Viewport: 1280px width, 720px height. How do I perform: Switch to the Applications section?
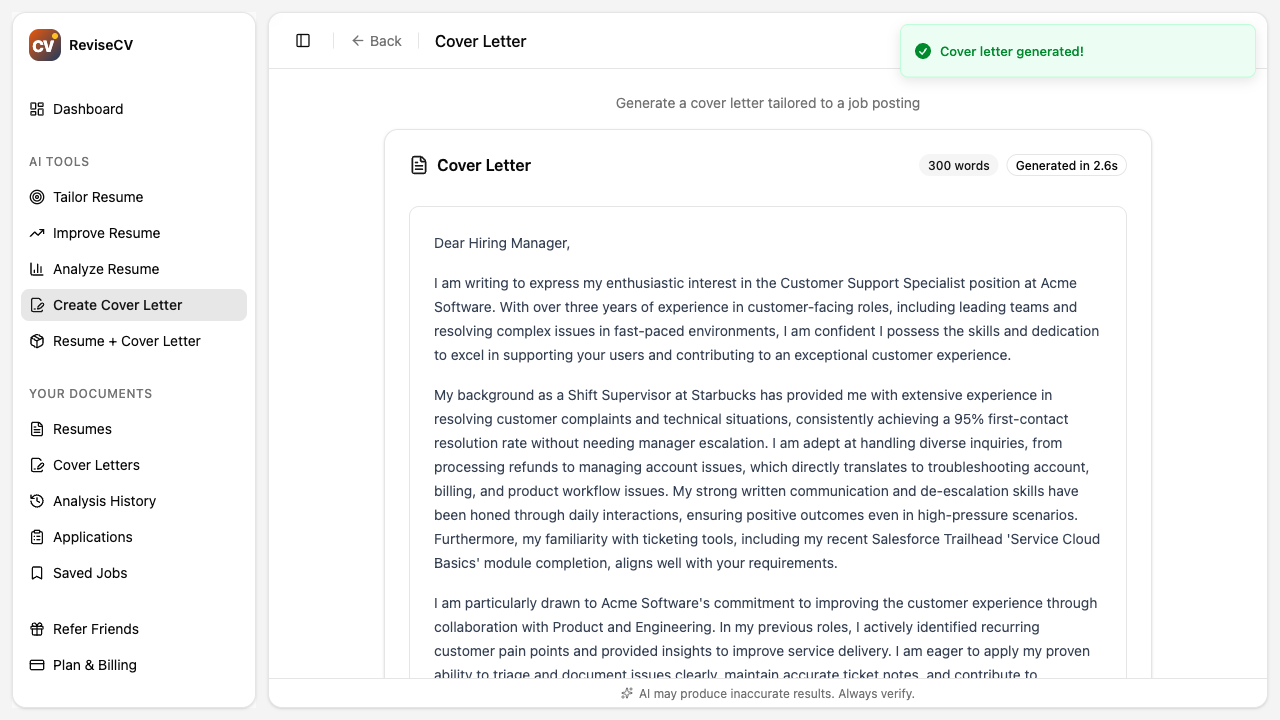[x=92, y=537]
